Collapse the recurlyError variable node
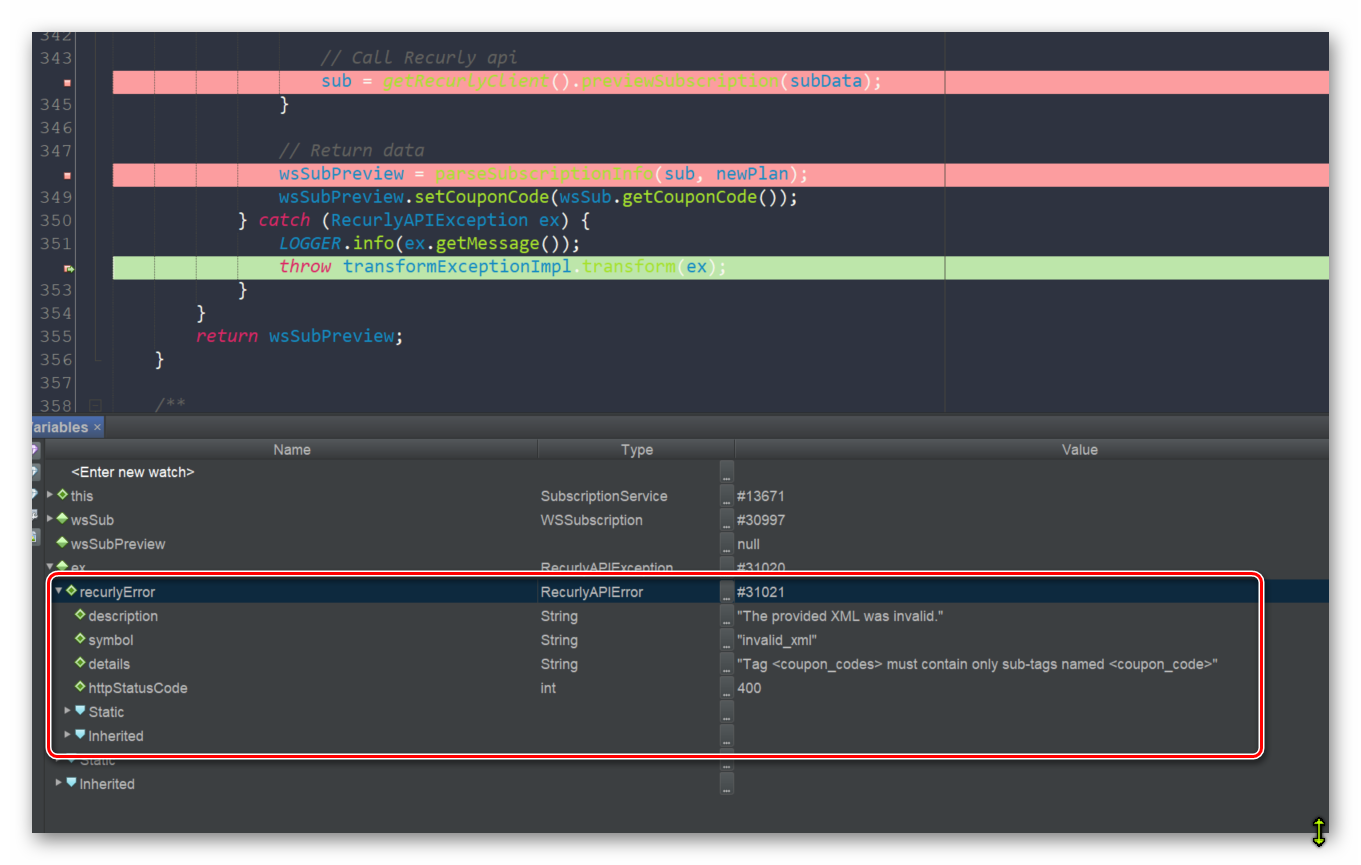Screen dimensions: 1361x865 58,591
